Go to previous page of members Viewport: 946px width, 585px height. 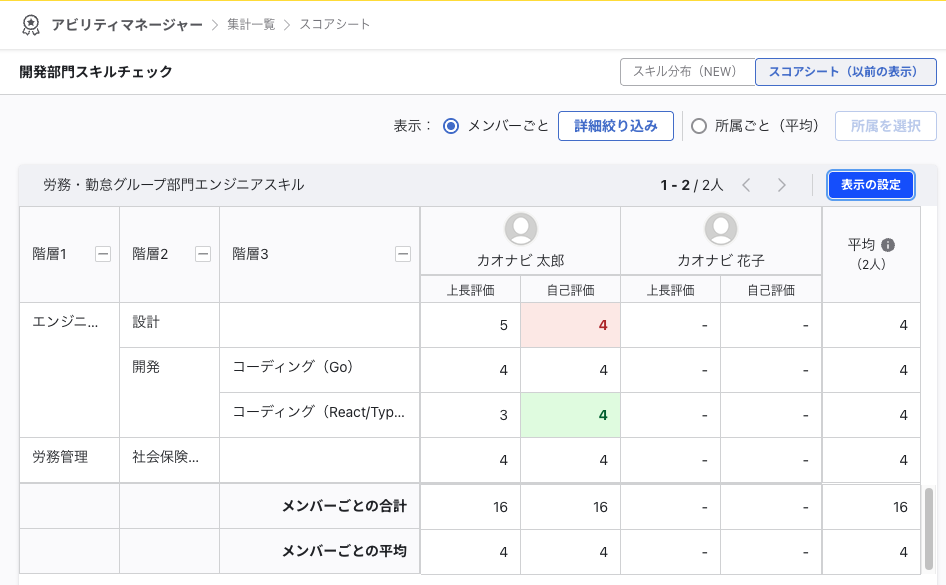click(x=746, y=185)
